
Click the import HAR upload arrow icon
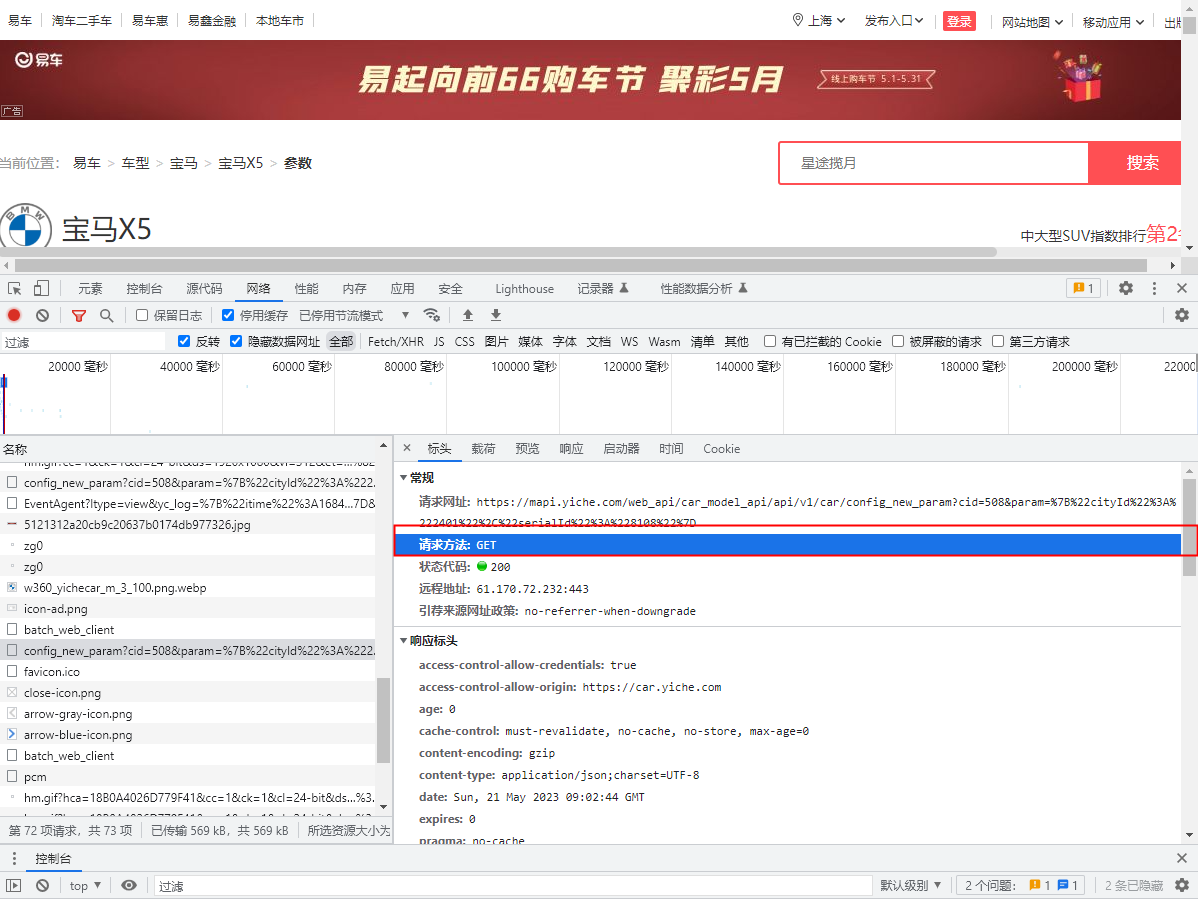468,315
